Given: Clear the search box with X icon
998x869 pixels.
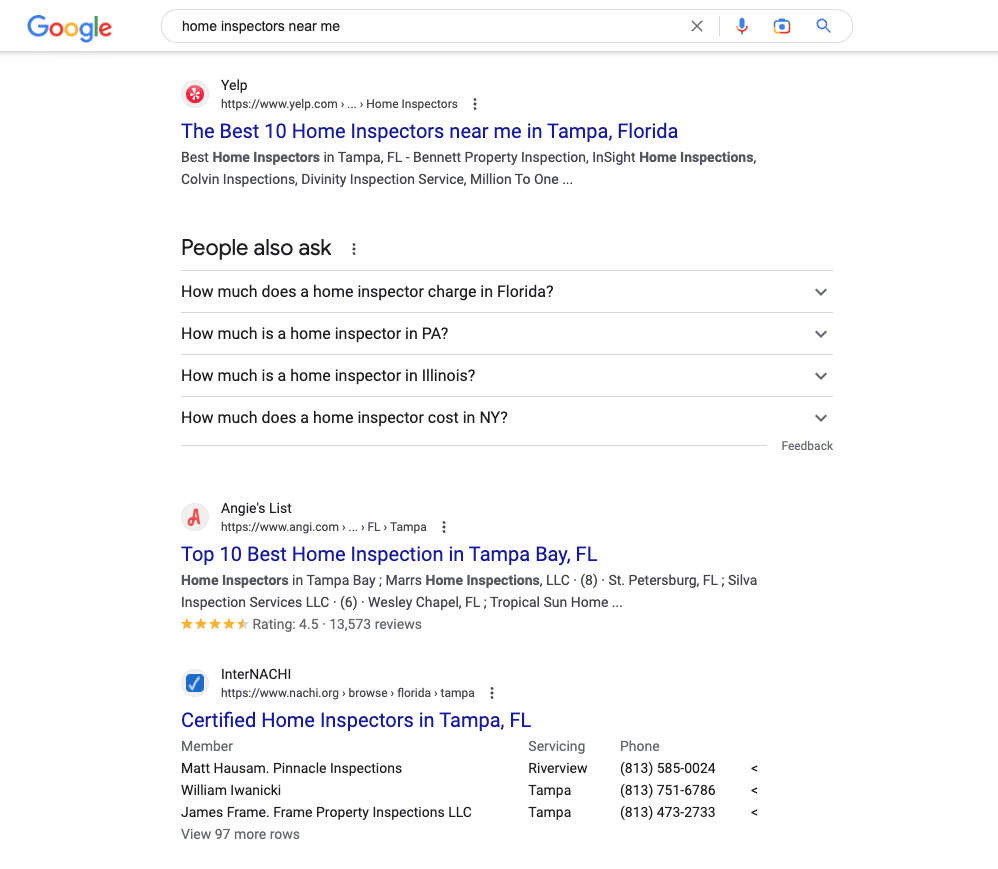Looking at the screenshot, I should 697,26.
